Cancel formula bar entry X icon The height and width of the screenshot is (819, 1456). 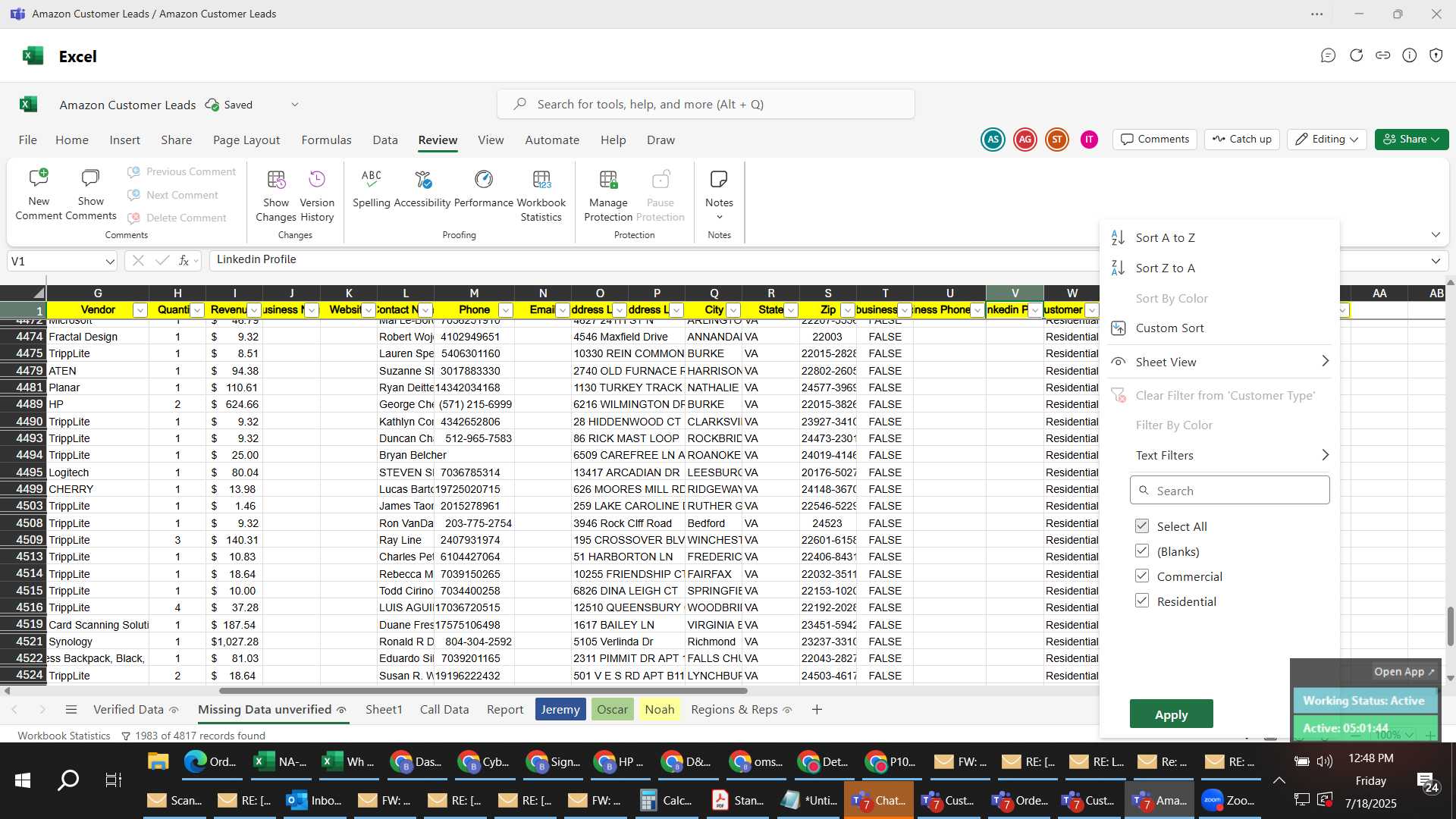(x=138, y=260)
